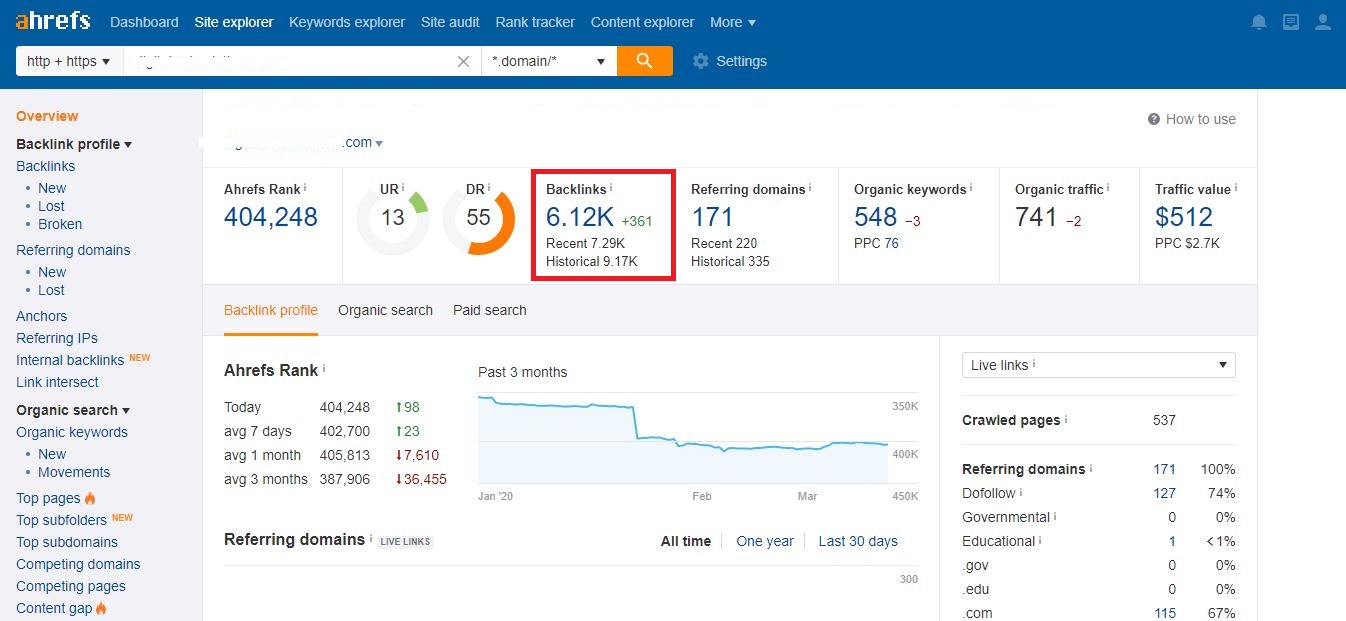Screen dimensions: 1346x621
Task: Open Competing domains in sidebar
Action: 78,564
